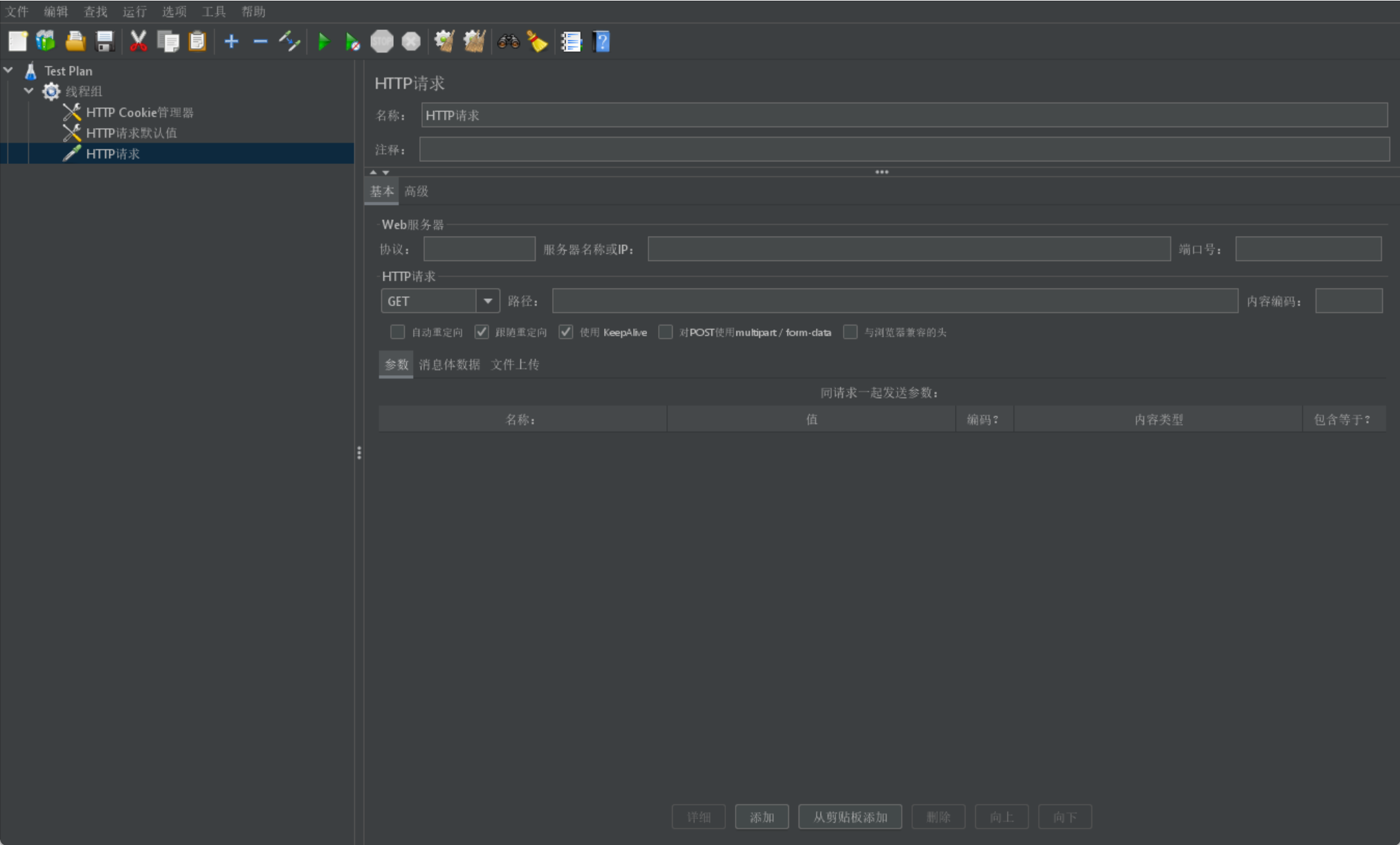Open the 运行 menu
1400x845 pixels.
click(135, 11)
